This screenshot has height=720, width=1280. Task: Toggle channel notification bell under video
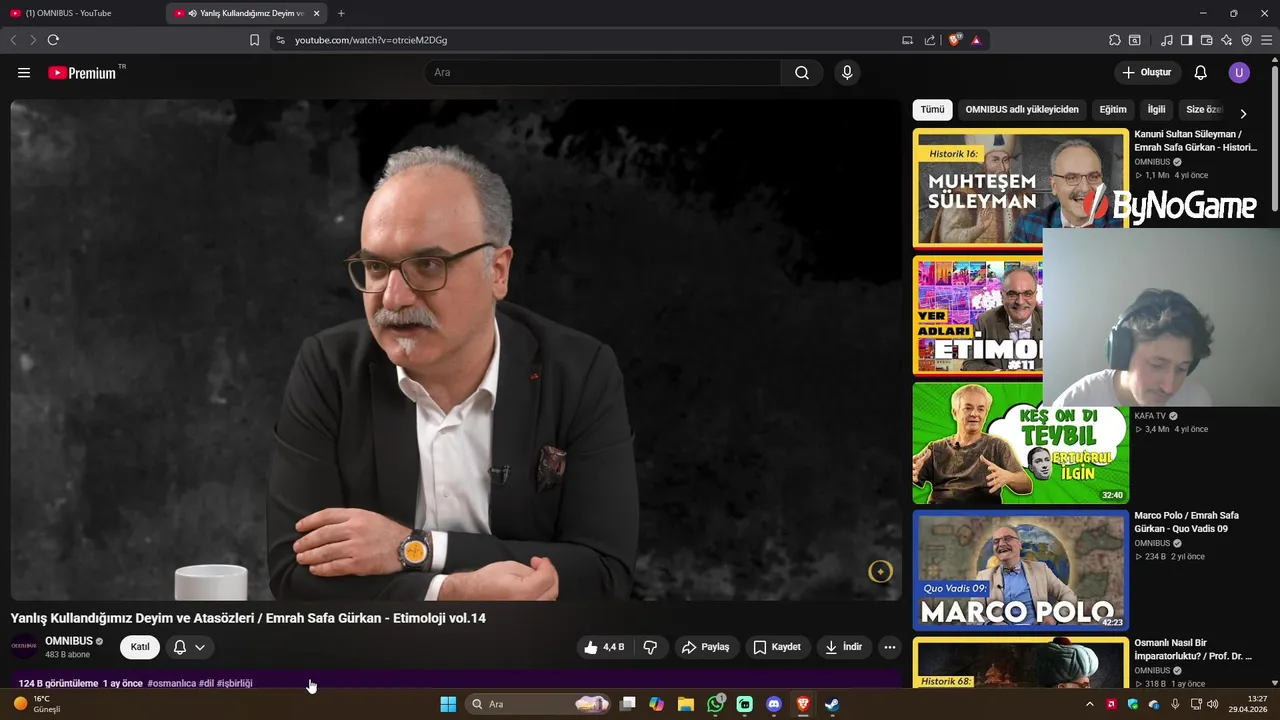pos(180,647)
